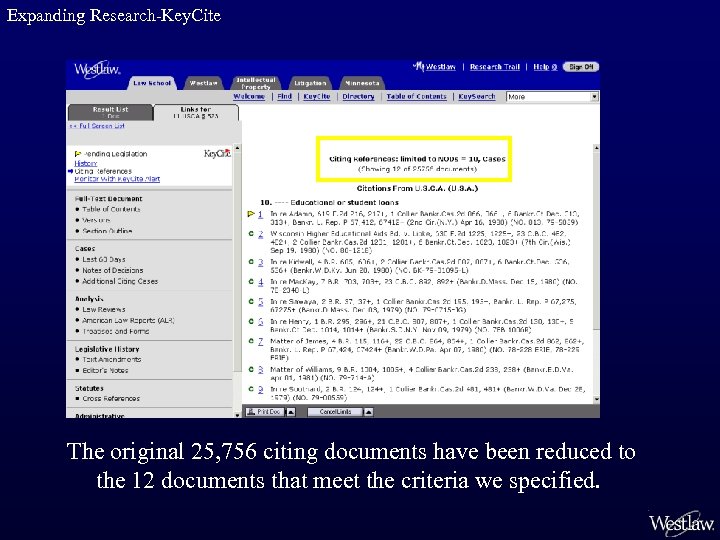Click the Full Screen List link
The image size is (720, 540).
click(97, 125)
